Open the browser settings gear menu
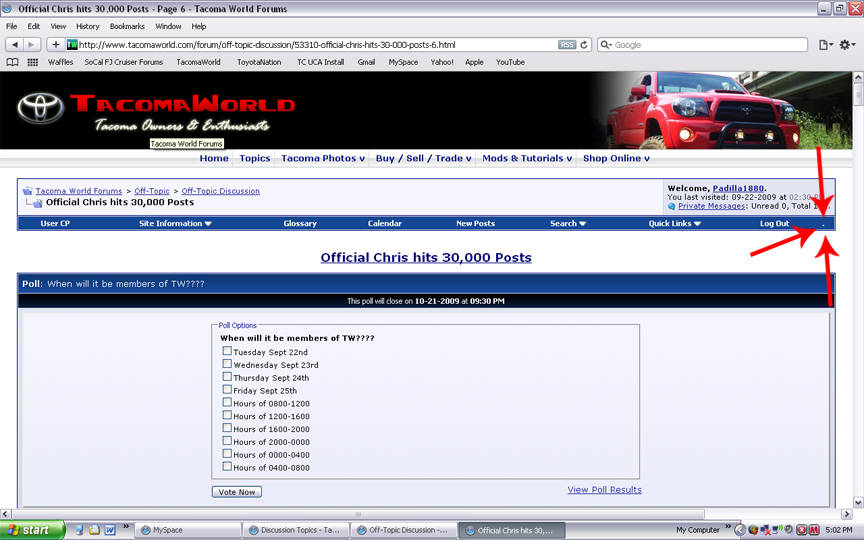 (846, 45)
